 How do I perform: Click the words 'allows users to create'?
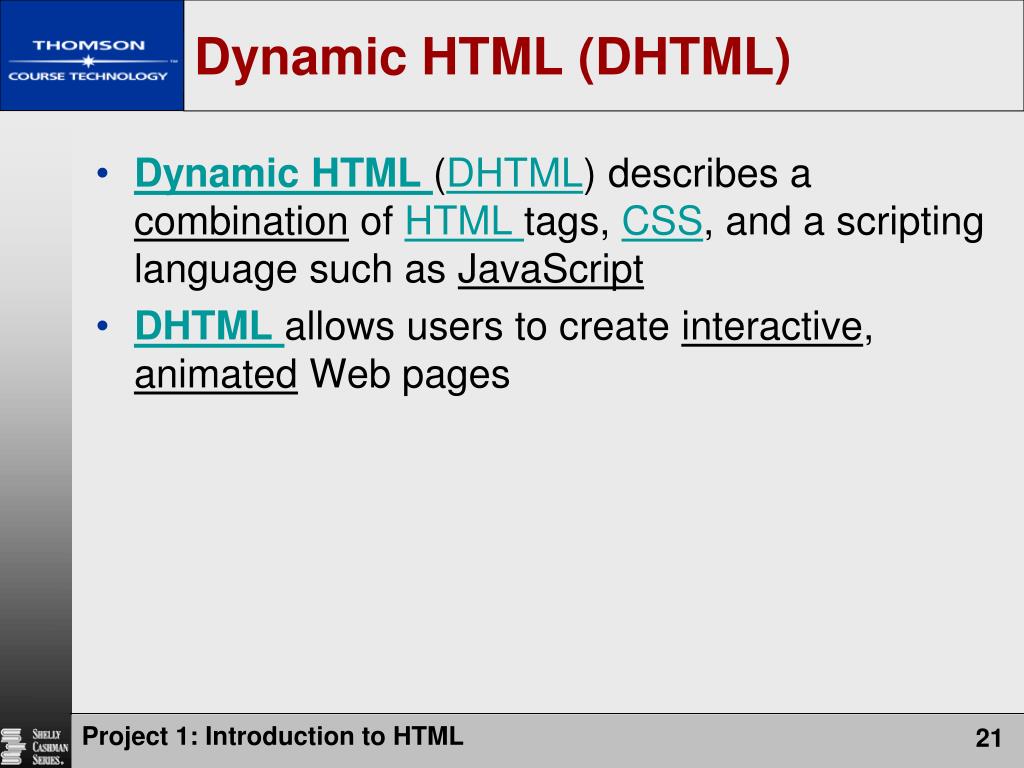[477, 327]
